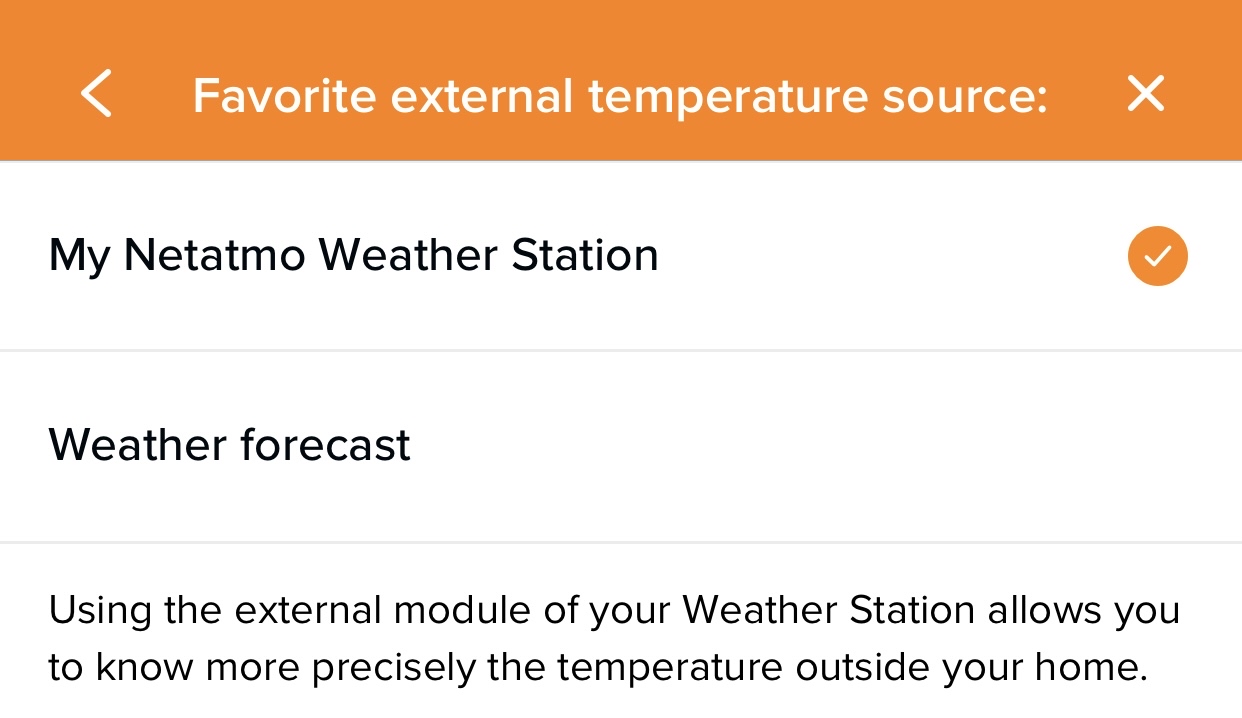Screen dimensions: 1242x718
Task: Tap the word forecast in second option
Action: tap(324, 445)
